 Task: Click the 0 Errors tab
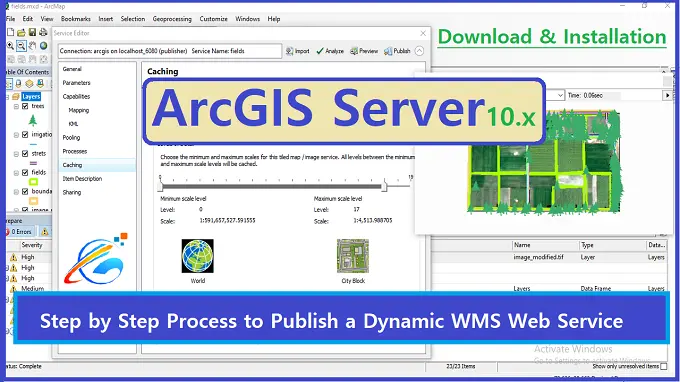pyautogui.click(x=19, y=232)
